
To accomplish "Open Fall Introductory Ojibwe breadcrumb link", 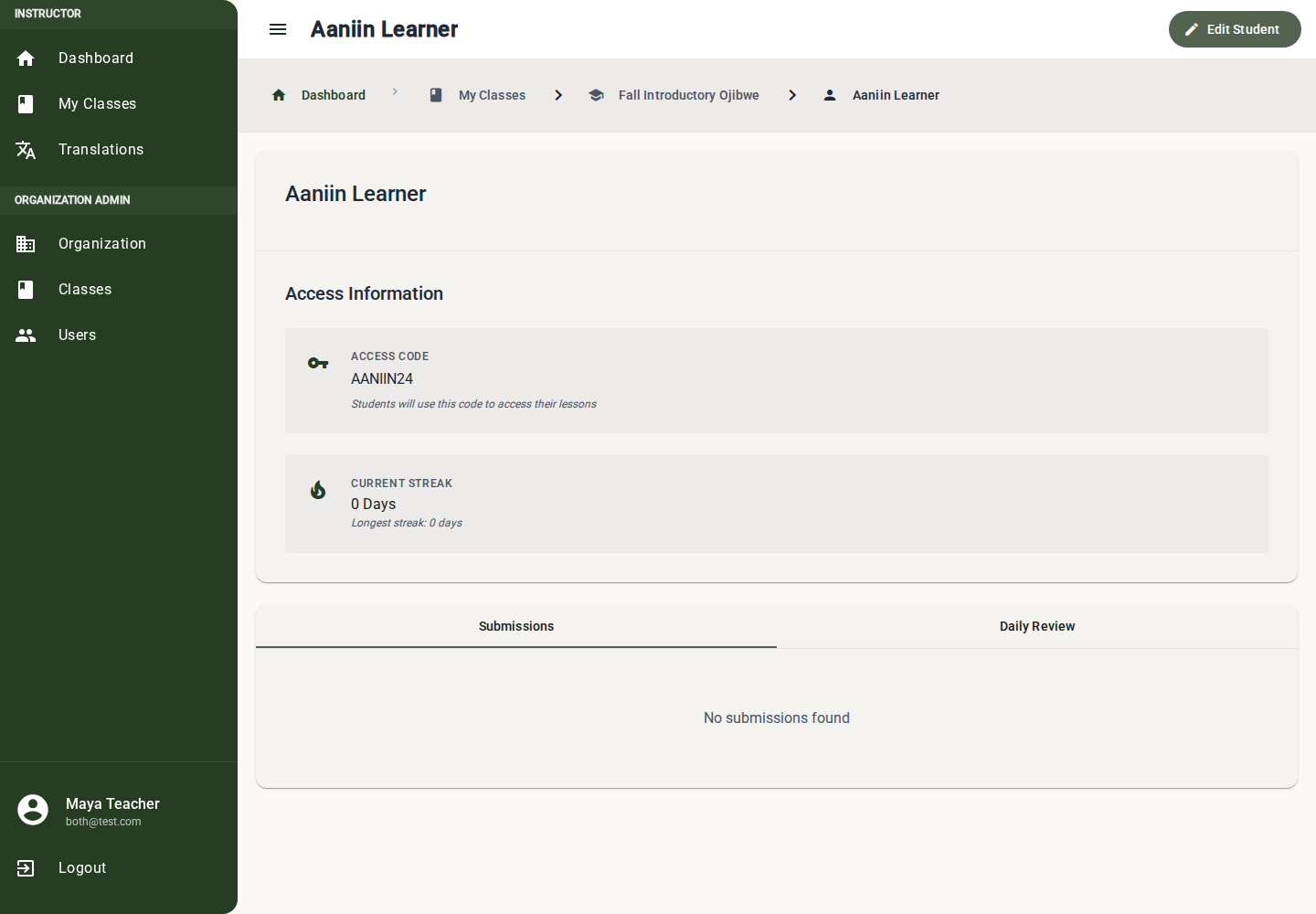I will (x=689, y=95).
